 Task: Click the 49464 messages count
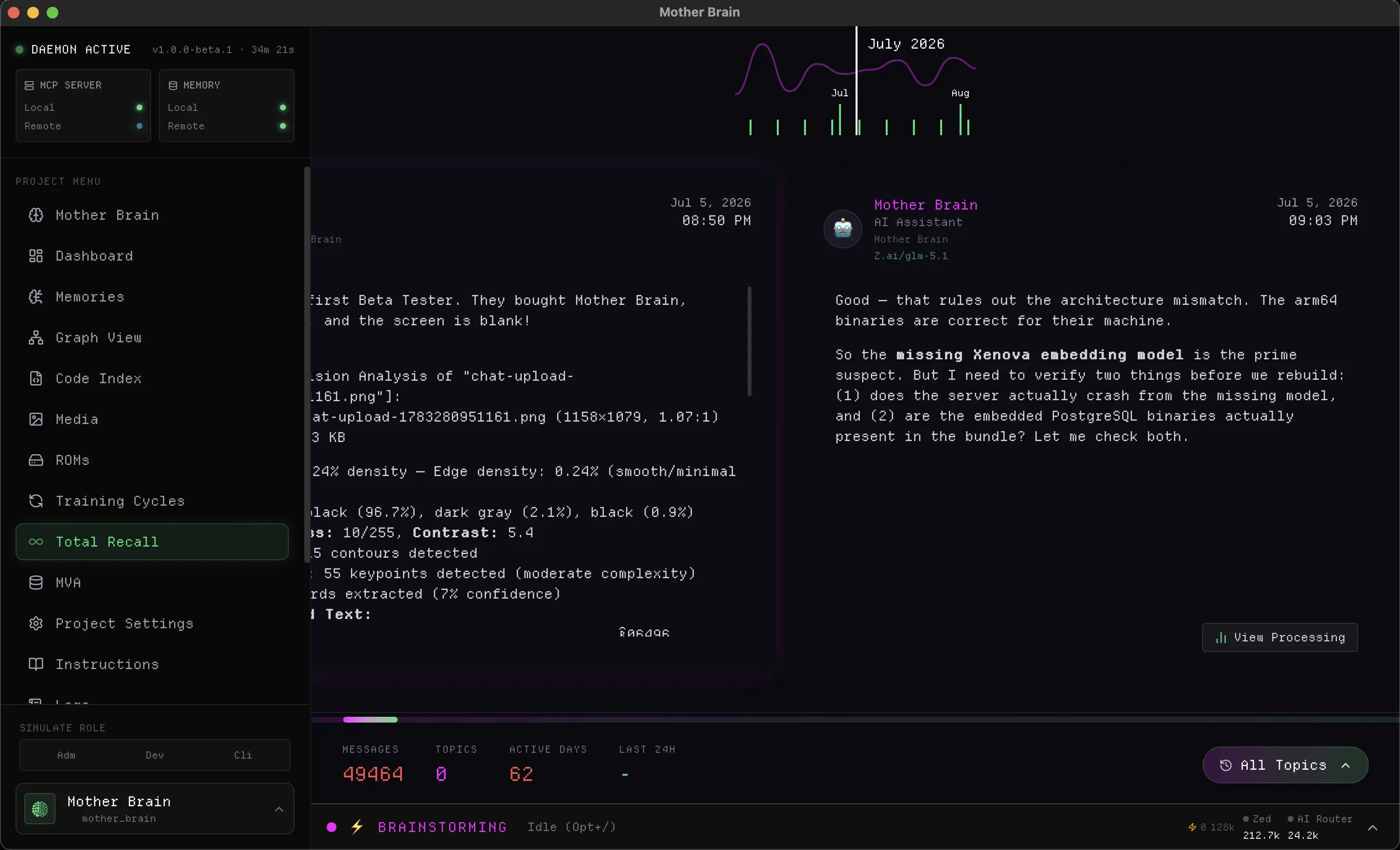click(373, 774)
